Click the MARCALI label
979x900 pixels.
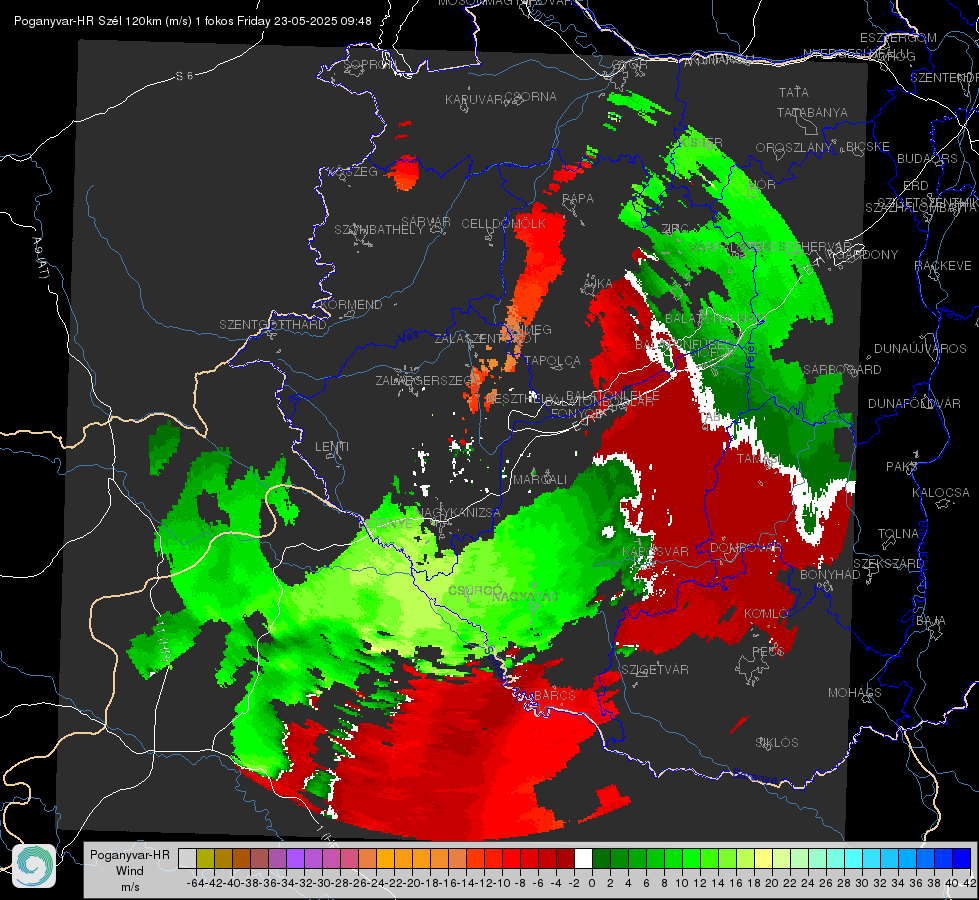pyautogui.click(x=540, y=480)
